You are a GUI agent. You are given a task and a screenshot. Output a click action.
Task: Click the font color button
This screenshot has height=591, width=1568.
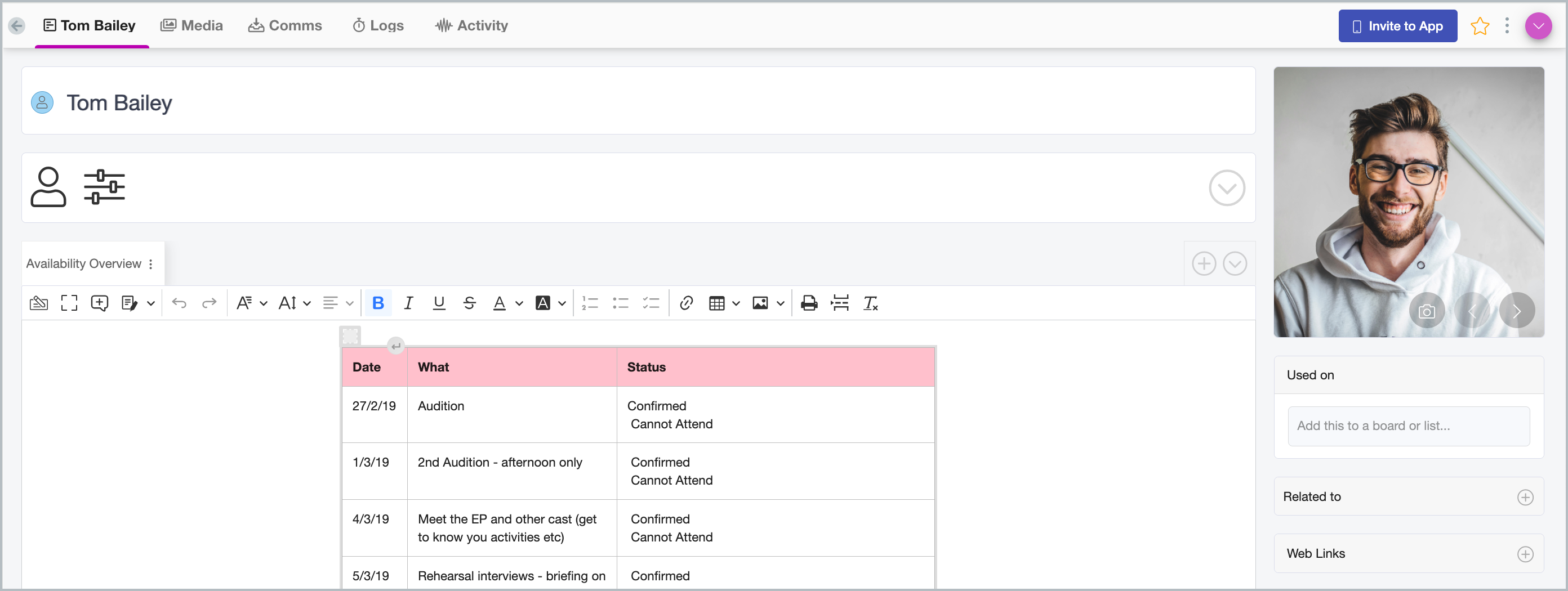(499, 303)
